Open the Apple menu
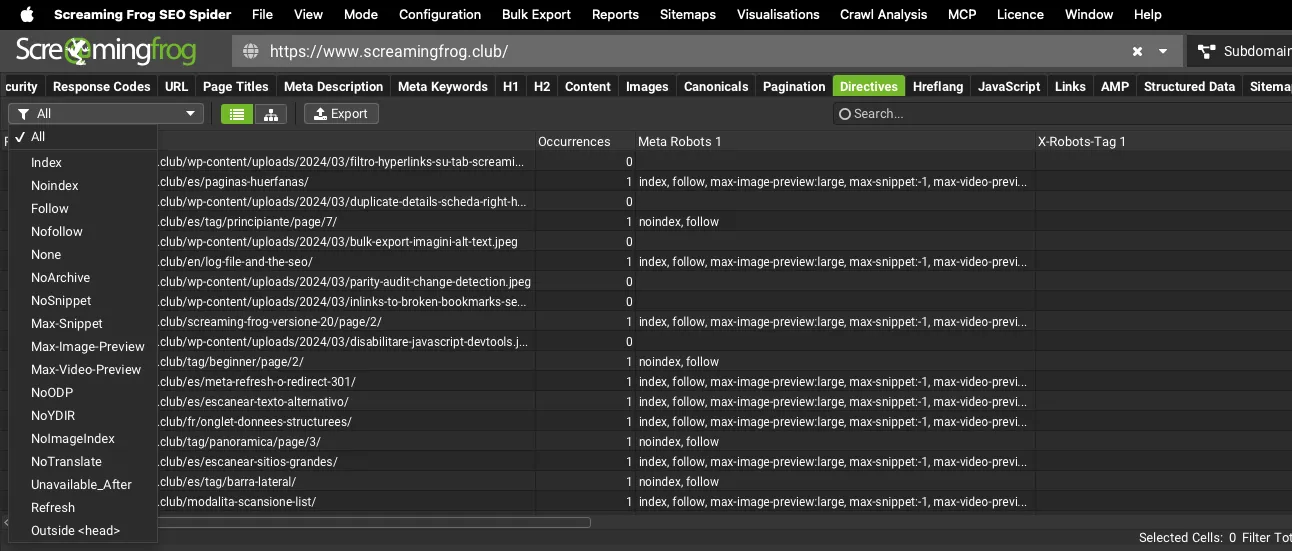The width and height of the screenshot is (1292, 551). click(27, 14)
